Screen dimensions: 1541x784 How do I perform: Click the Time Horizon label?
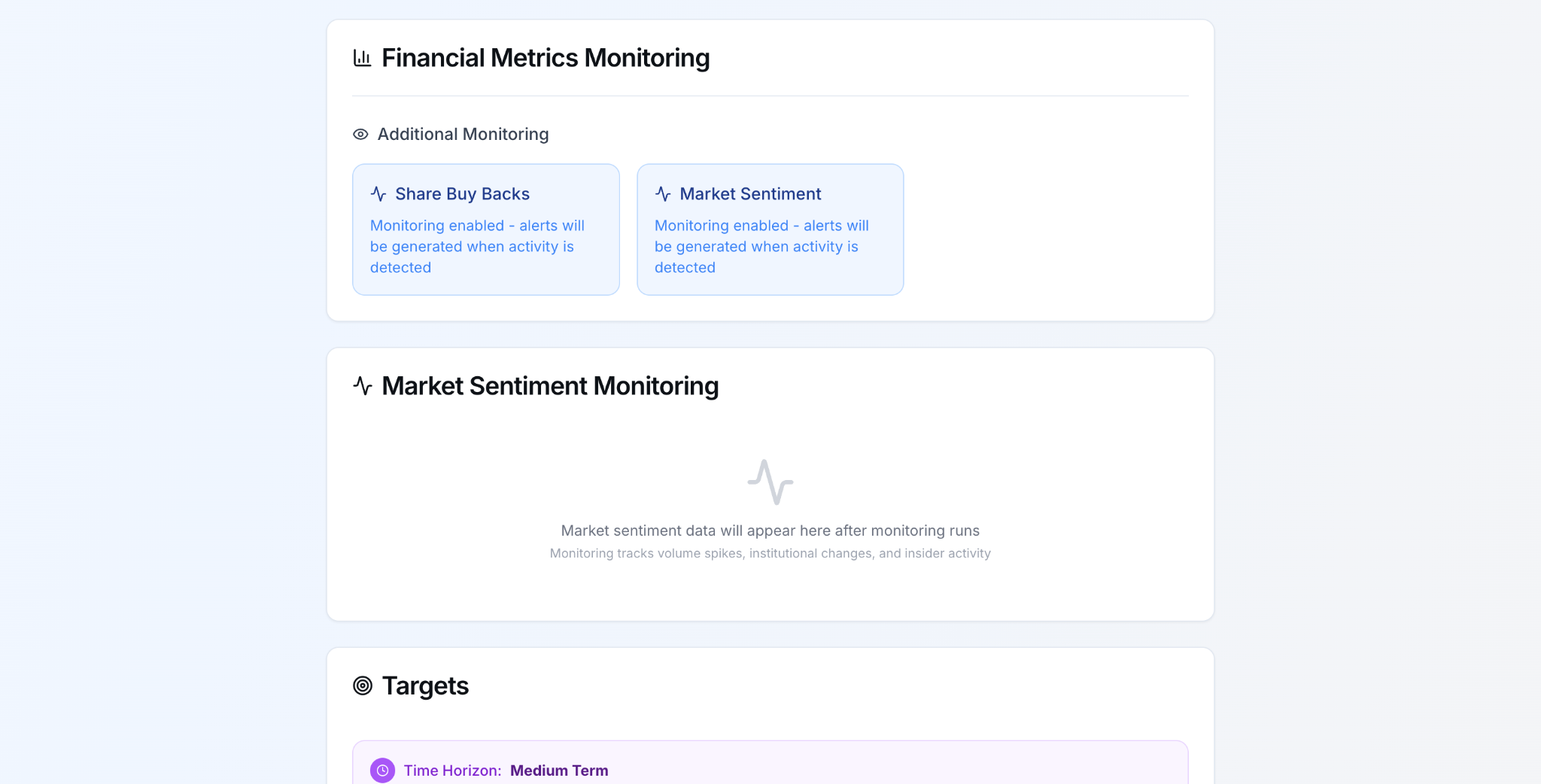coord(452,770)
